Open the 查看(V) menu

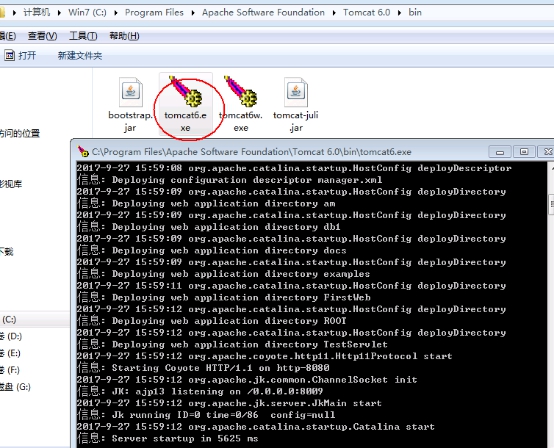coord(42,36)
